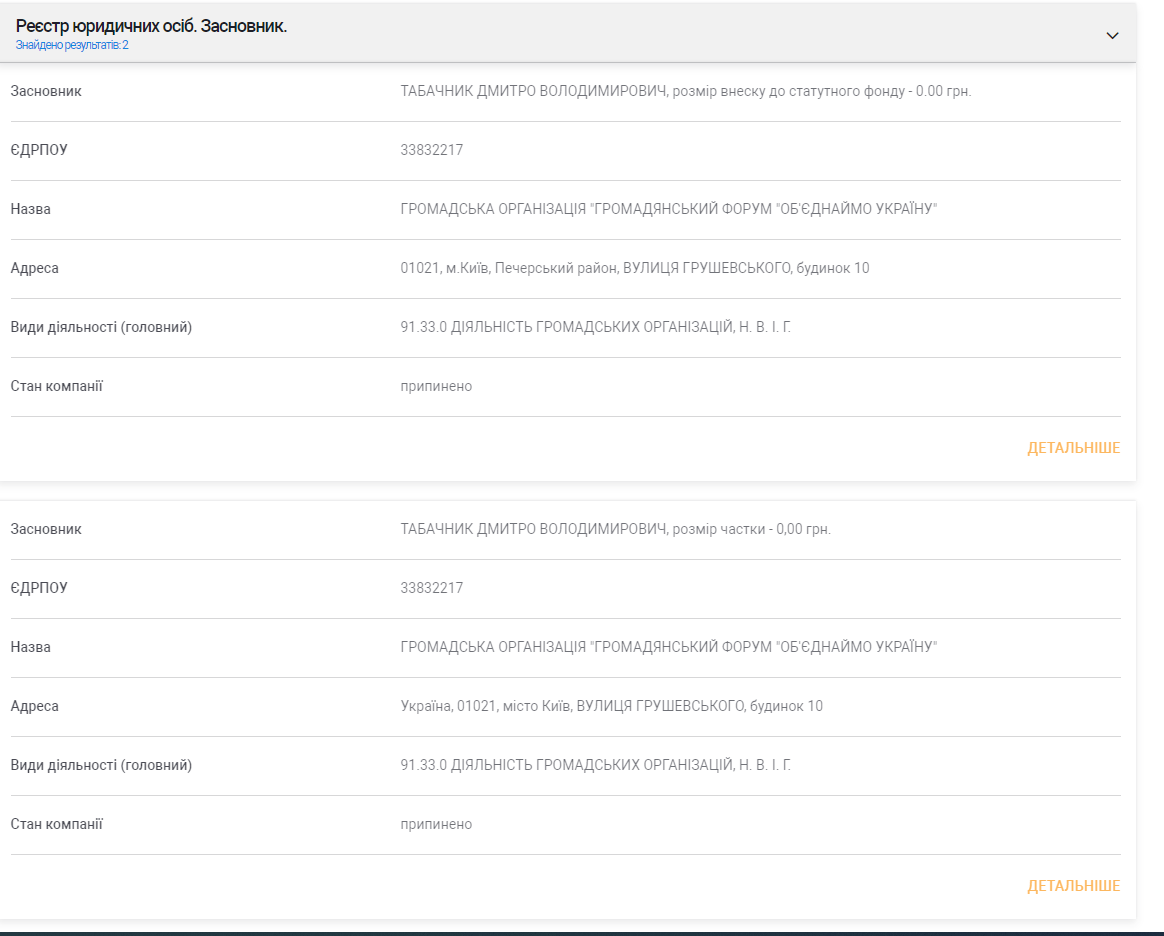Screen dimensions: 1164x936
Task: Click 'Види діяльності (головний)' label in first record
Action: click(x=101, y=327)
